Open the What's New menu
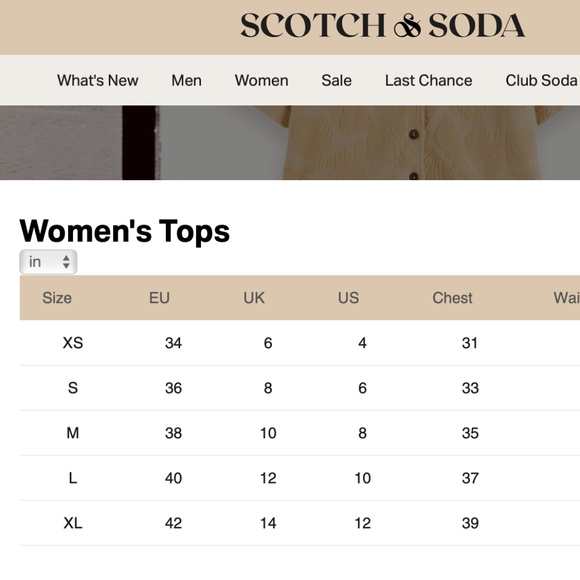580x580 pixels. coord(98,80)
